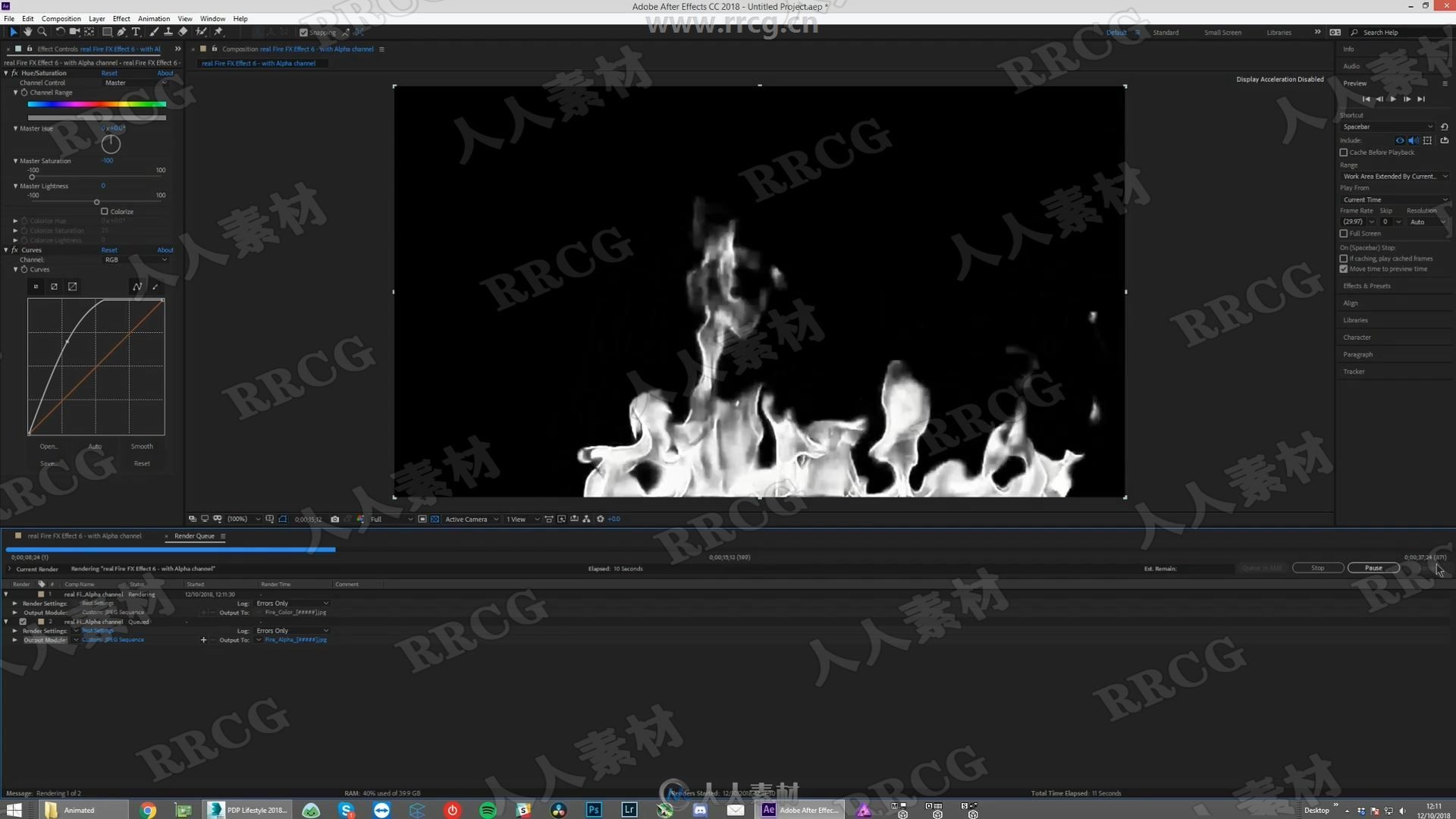Open the 1 View layout dropdown

coord(522,519)
